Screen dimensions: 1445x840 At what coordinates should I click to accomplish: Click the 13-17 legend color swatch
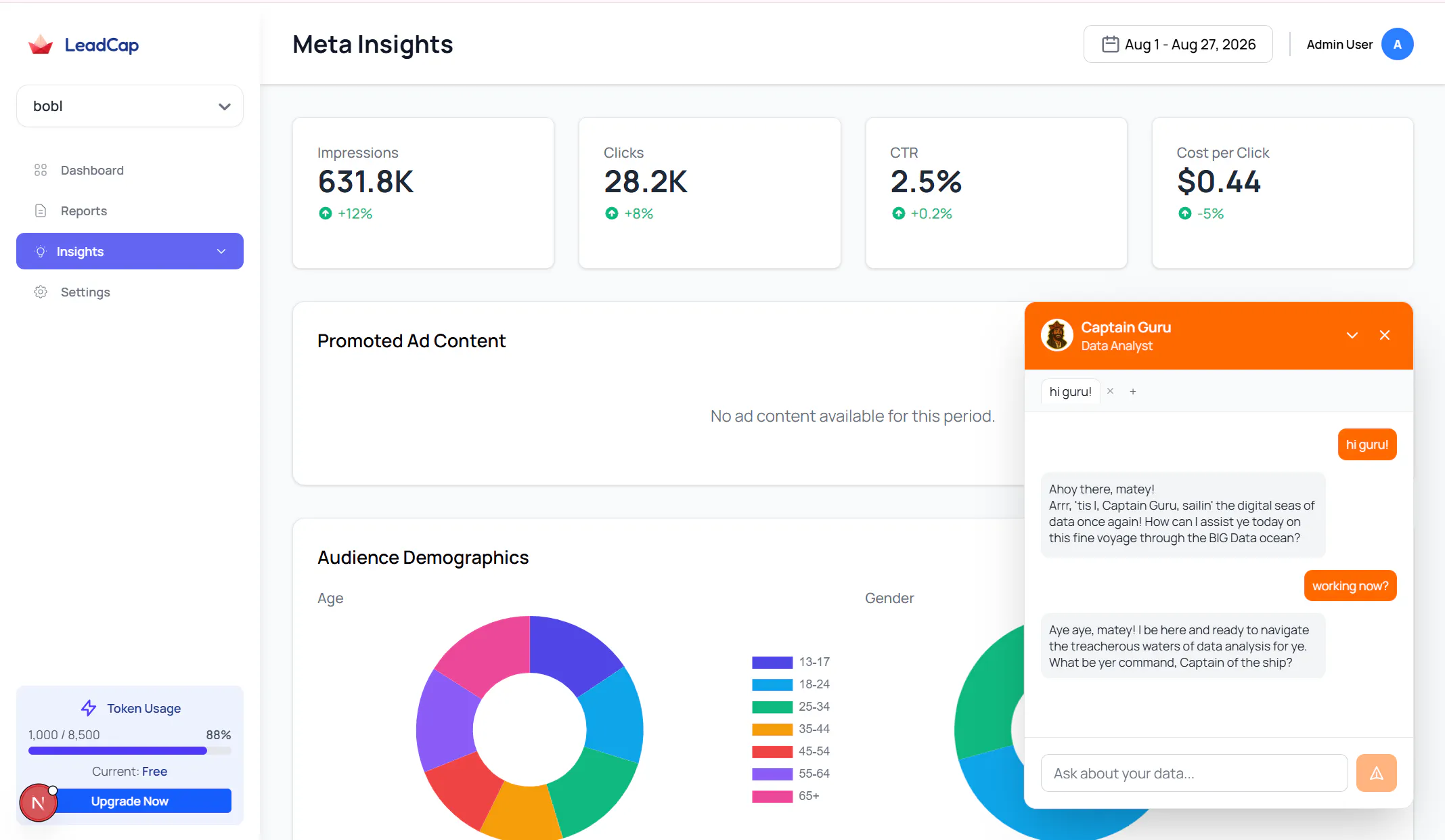[x=772, y=662]
